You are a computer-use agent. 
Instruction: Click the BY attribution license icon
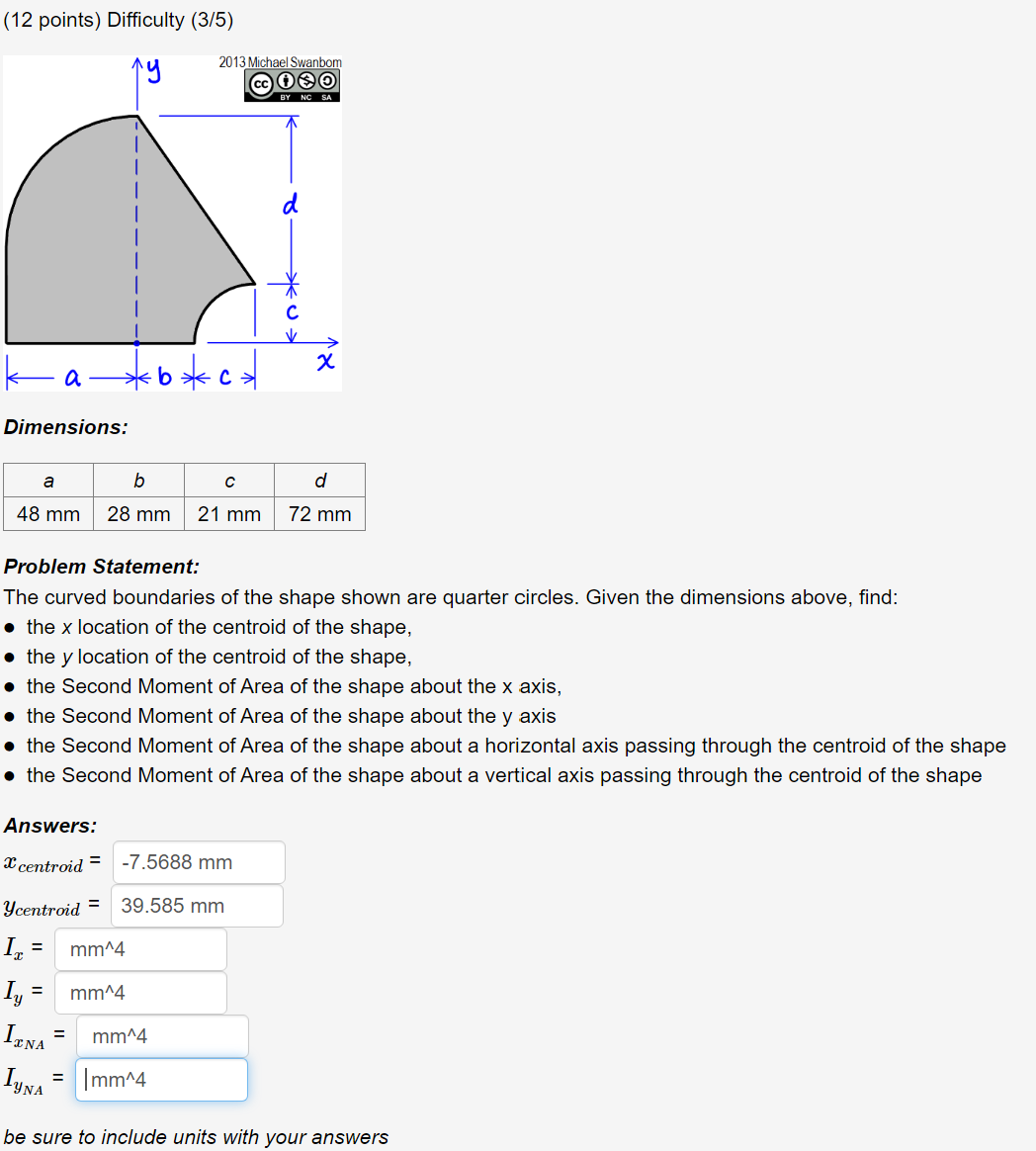pos(285,81)
